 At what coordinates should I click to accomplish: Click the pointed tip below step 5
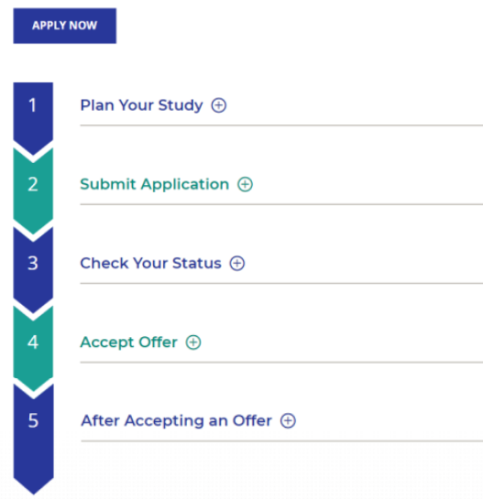point(33,487)
